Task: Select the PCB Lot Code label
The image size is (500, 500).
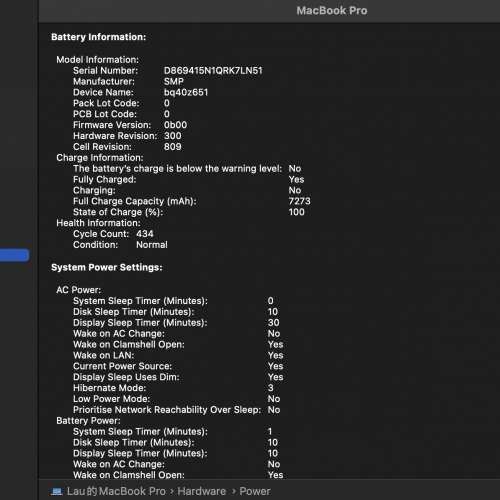Action: click(x=105, y=114)
